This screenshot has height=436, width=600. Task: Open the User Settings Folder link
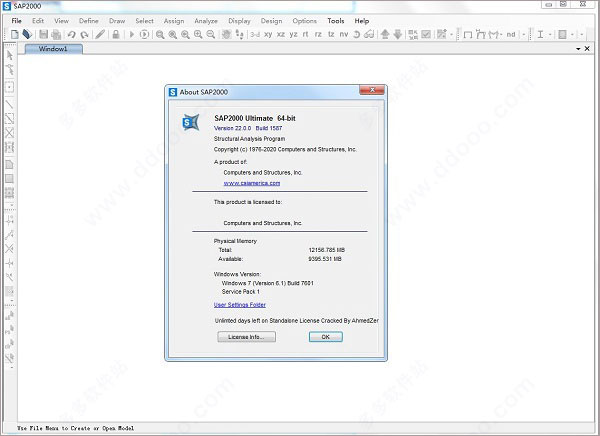pos(240,305)
